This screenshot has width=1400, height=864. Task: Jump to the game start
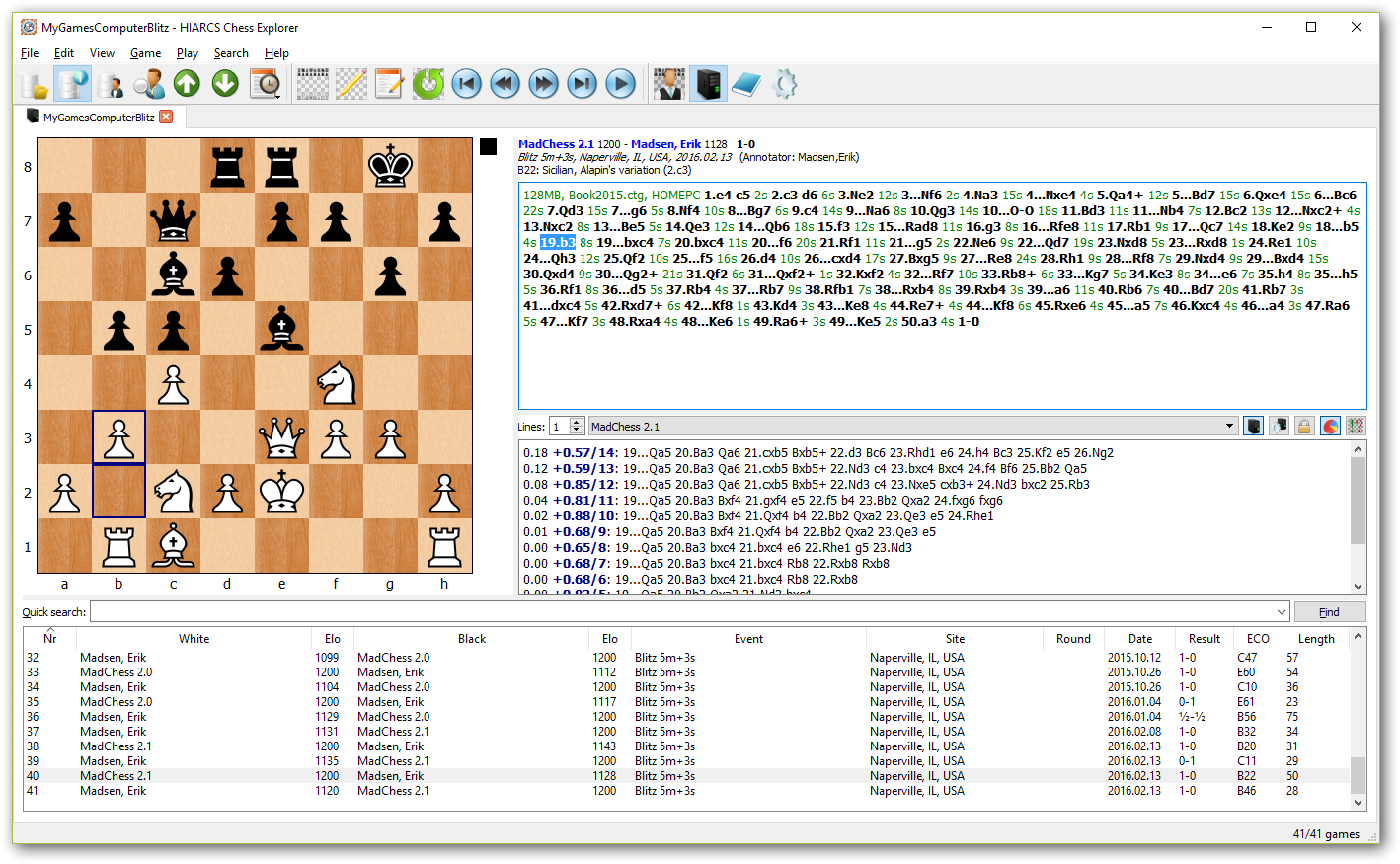click(x=467, y=84)
